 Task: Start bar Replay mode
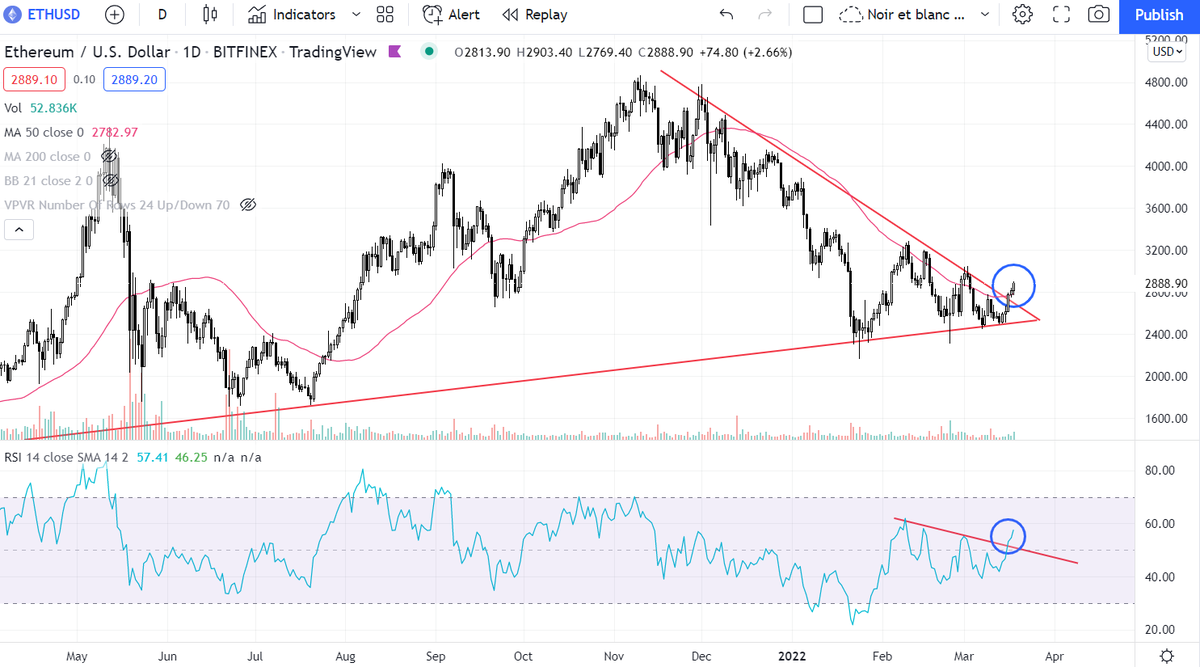pos(535,15)
